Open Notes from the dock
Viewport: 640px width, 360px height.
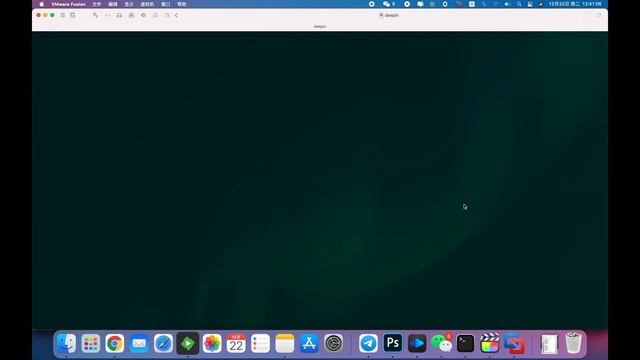click(284, 343)
